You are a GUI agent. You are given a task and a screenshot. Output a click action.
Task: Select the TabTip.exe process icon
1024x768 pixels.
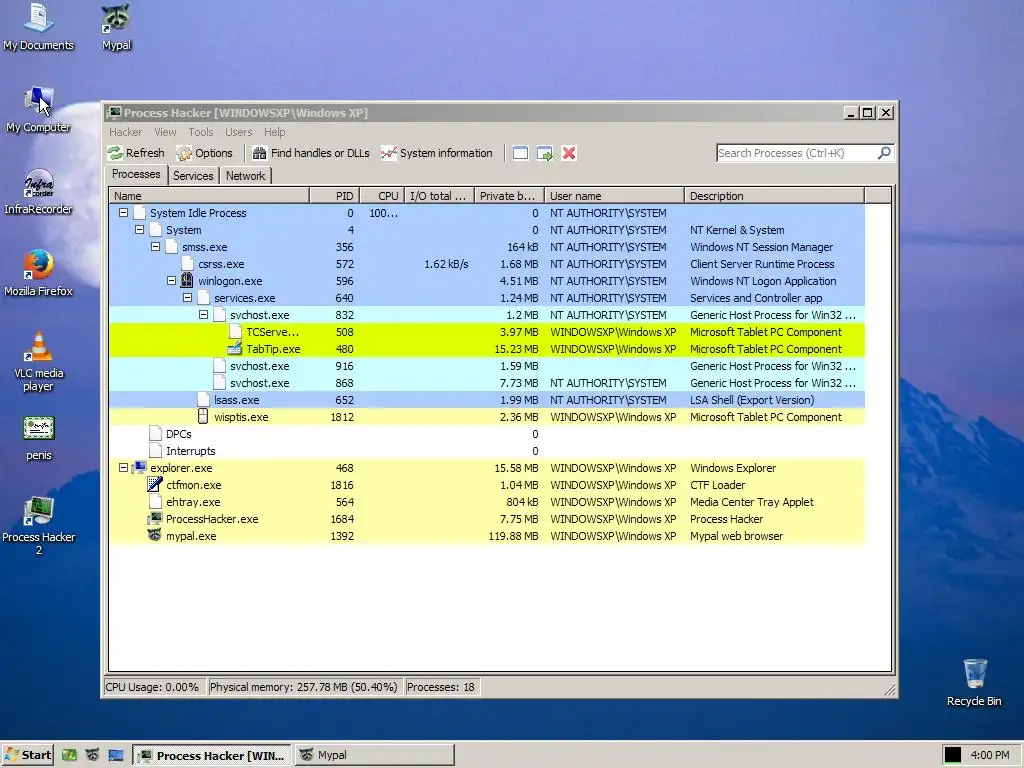coord(235,349)
